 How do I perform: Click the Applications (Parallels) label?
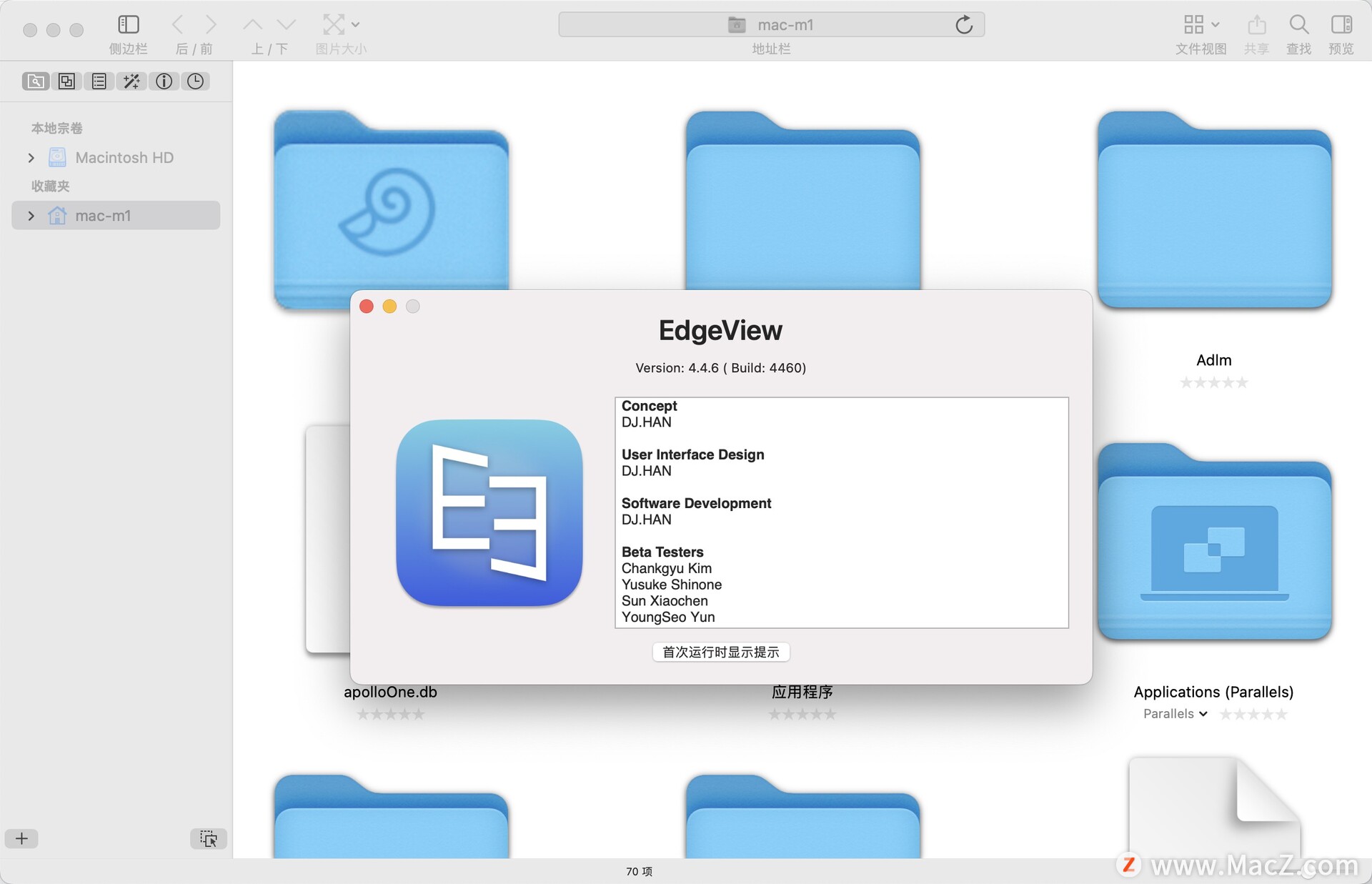pyautogui.click(x=1213, y=692)
